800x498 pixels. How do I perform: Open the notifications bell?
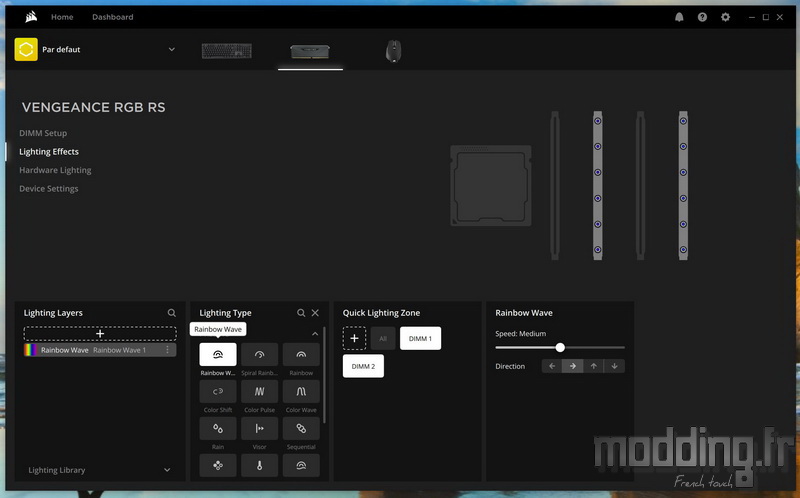click(x=679, y=17)
